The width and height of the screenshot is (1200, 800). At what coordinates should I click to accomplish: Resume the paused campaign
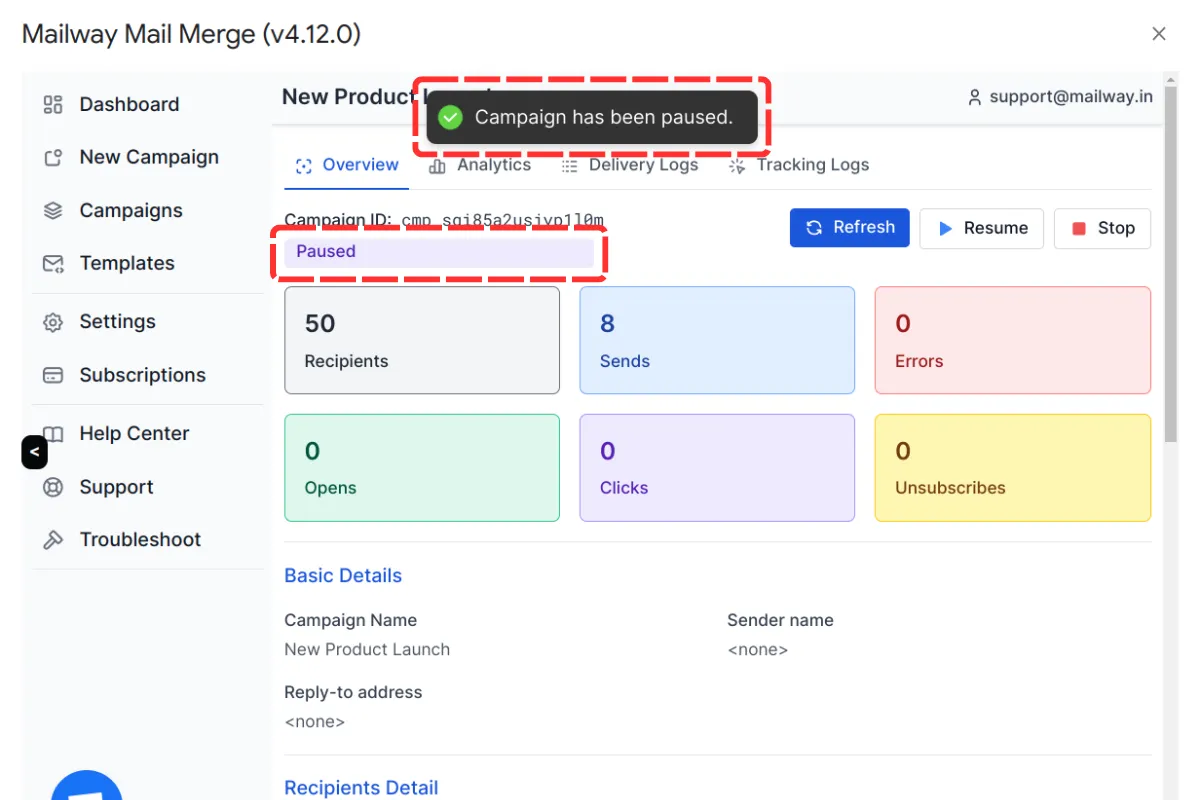[981, 228]
